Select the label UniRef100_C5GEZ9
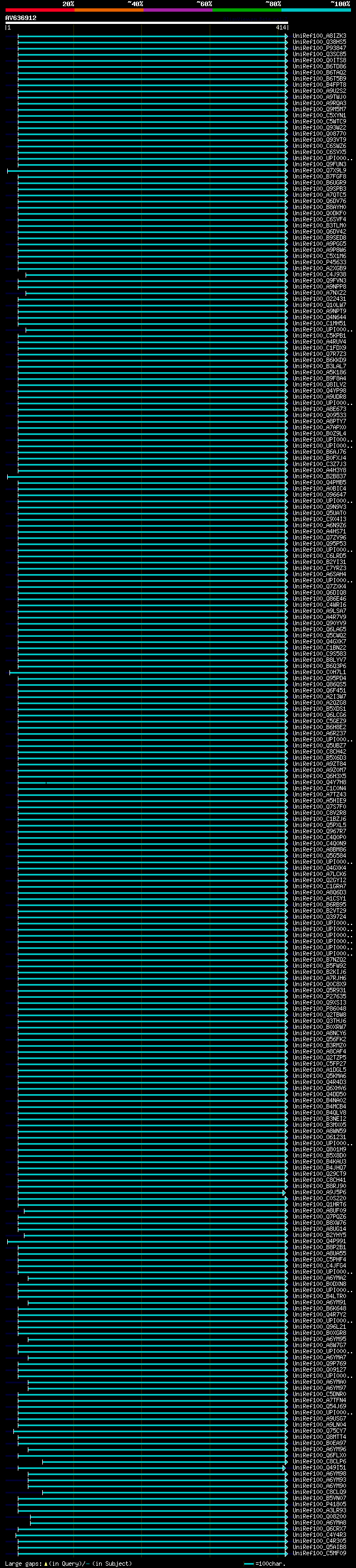The image size is (356, 1568). 319,721
